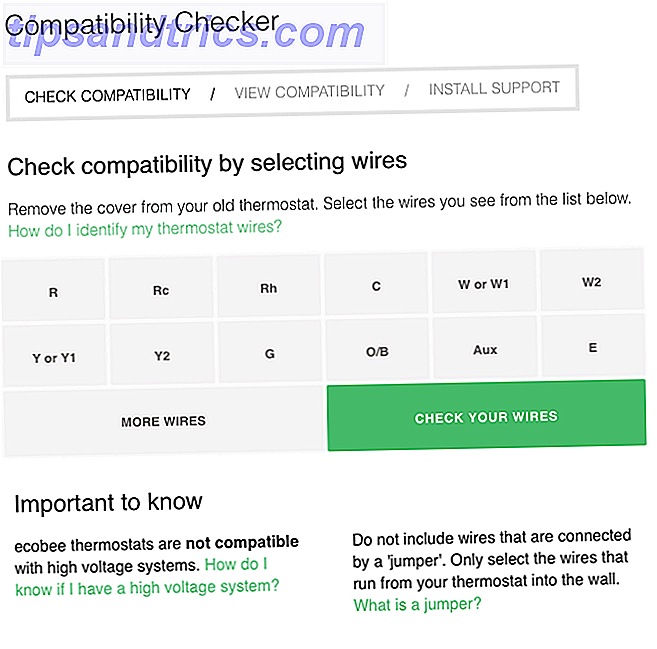Viewport: 657px width, 649px height.
Task: Select the W or W1 wire
Action: click(x=484, y=284)
